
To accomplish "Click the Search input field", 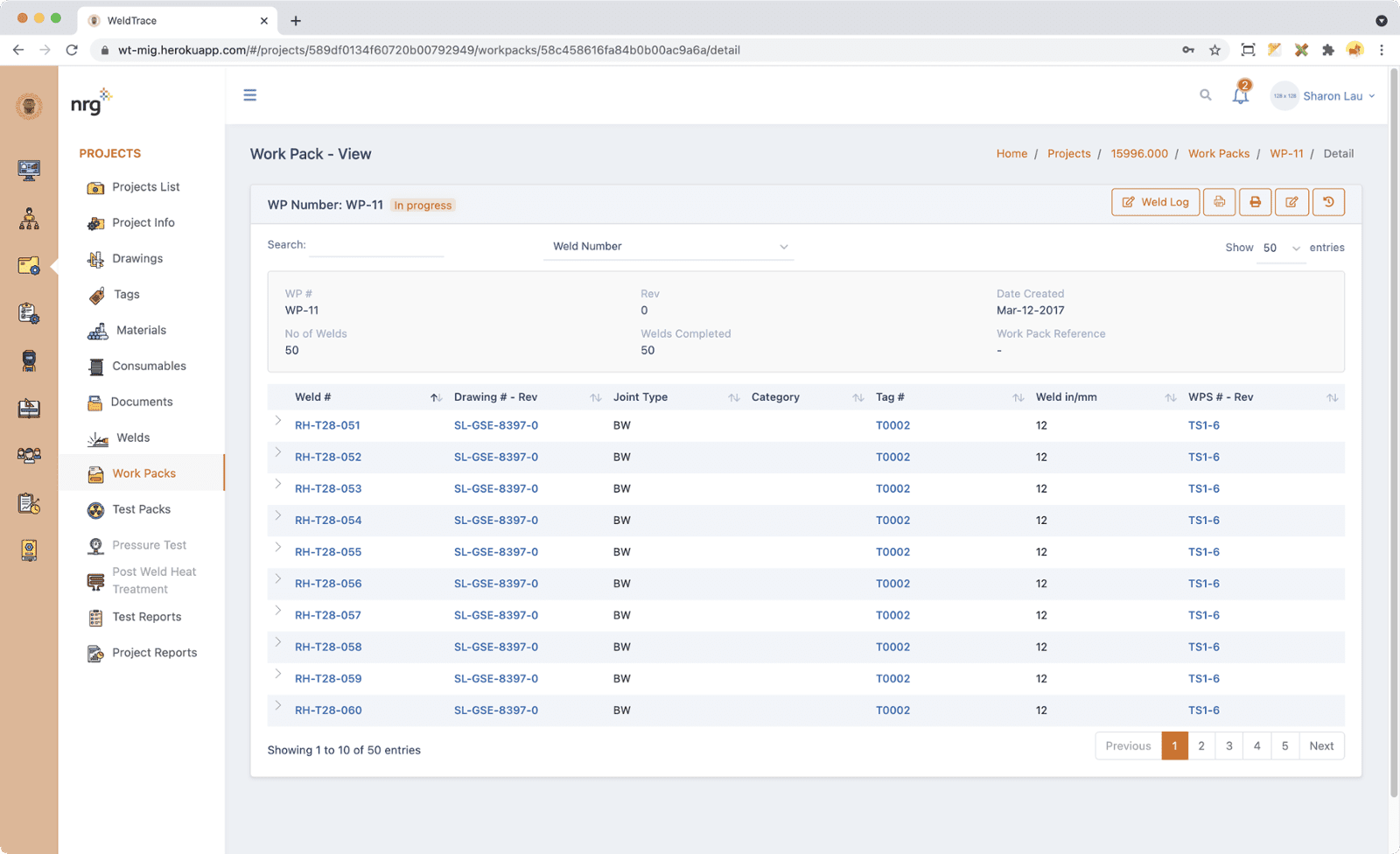I will click(376, 247).
